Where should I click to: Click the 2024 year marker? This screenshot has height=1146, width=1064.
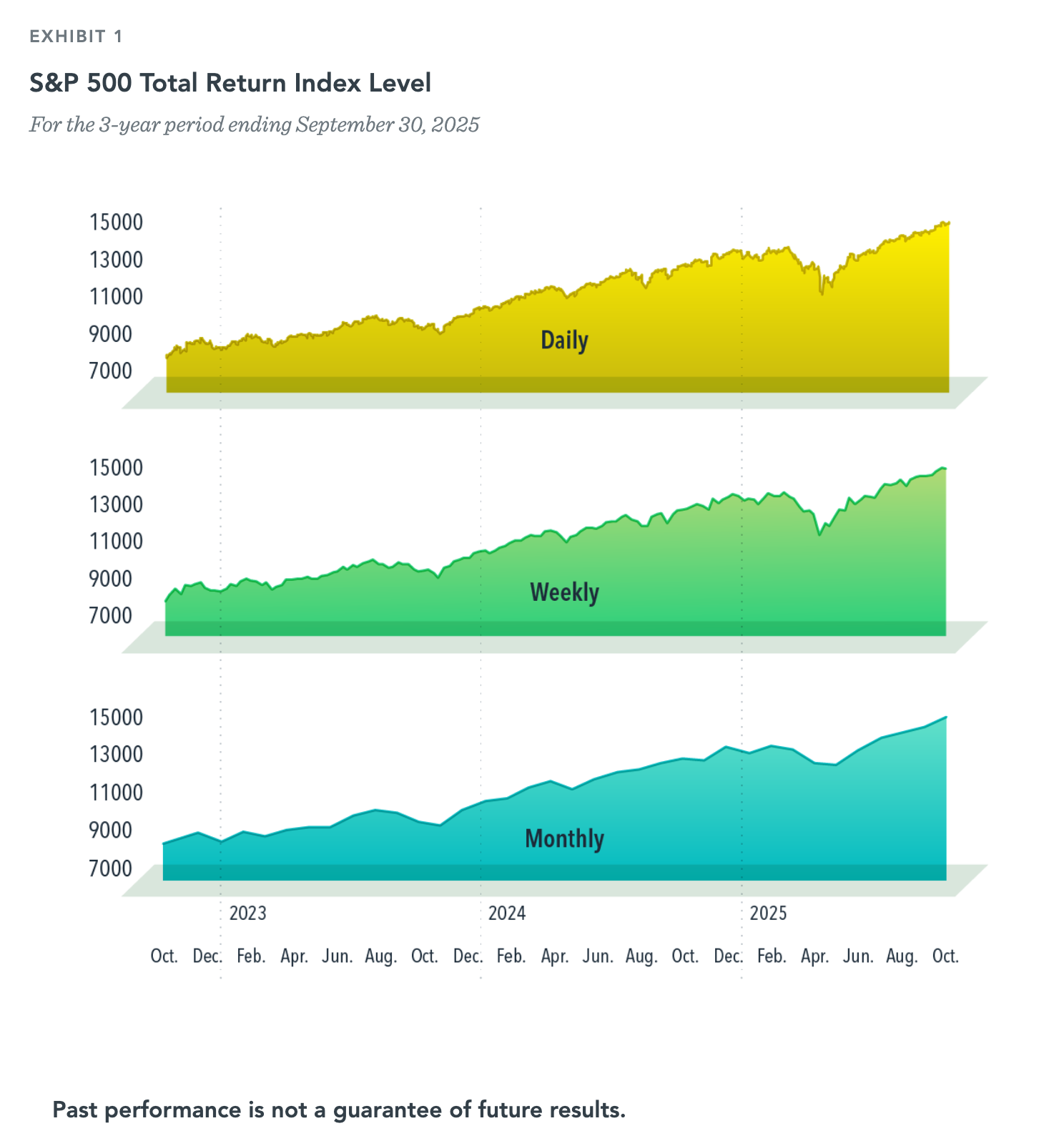click(x=507, y=914)
